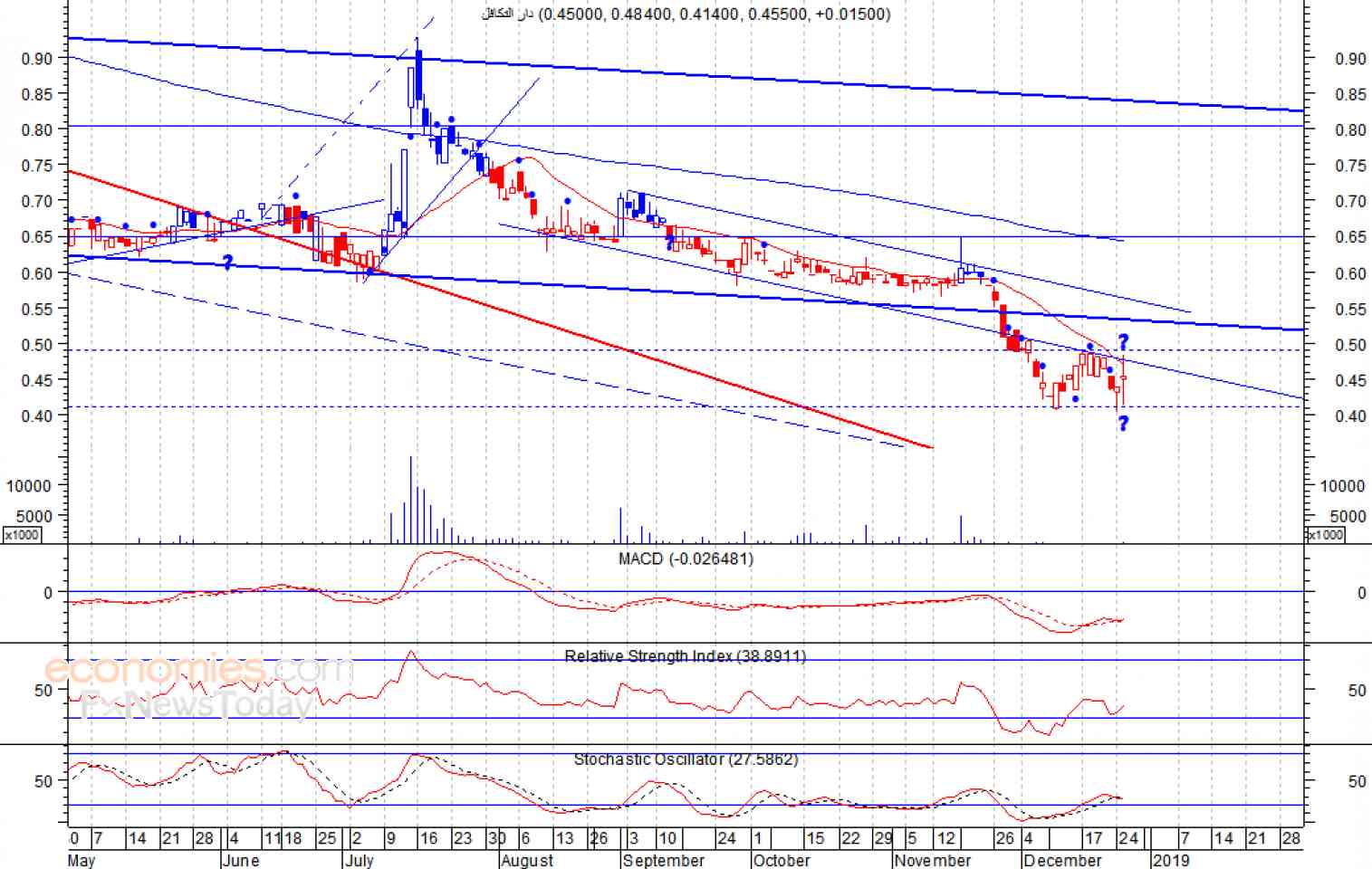Click the 5000 volume label on right axis
The width and height of the screenshot is (1372, 869).
pos(1348,516)
